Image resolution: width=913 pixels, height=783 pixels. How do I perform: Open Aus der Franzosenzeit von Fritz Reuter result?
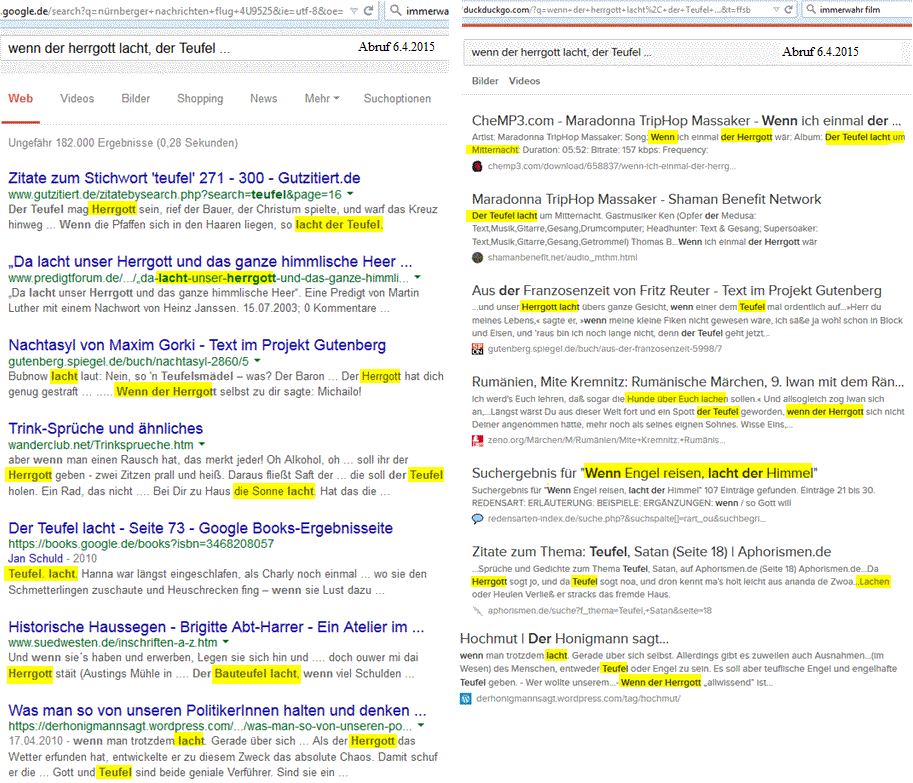(x=677, y=290)
